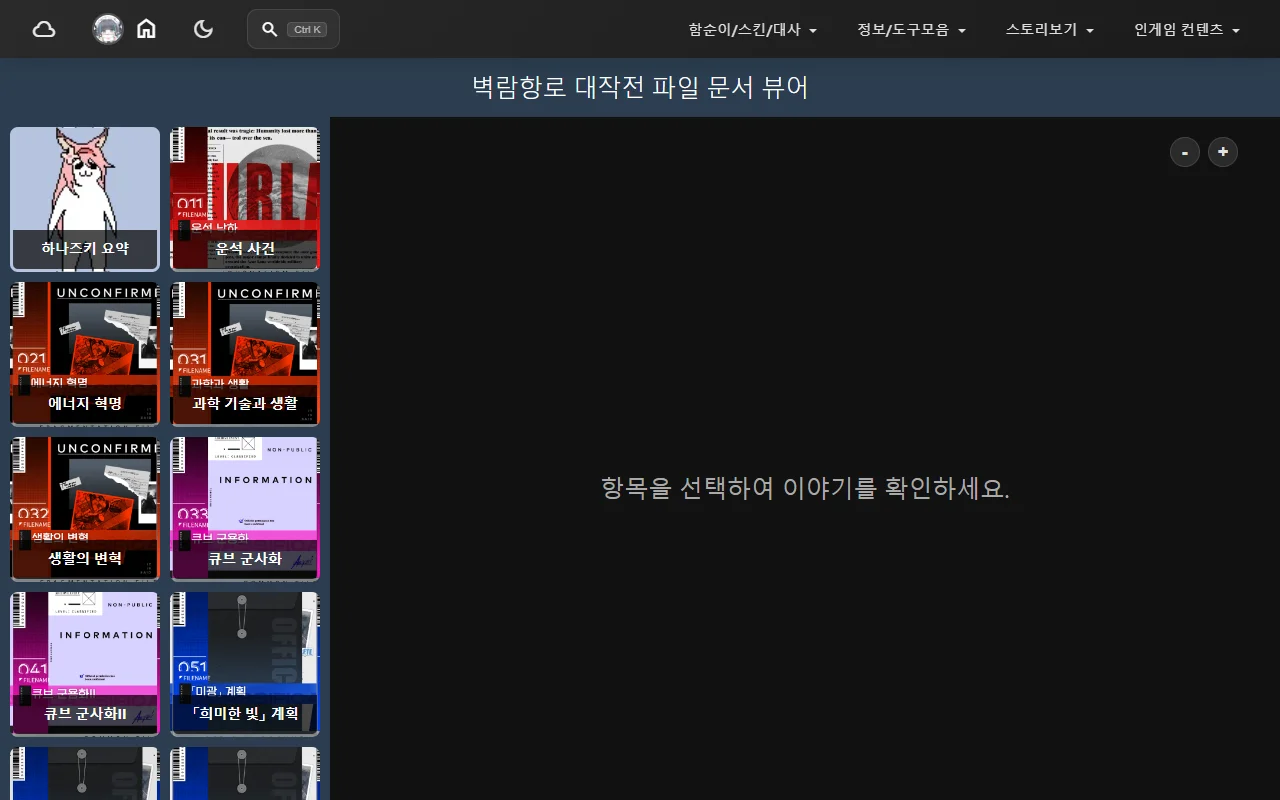Open the Ctrl K search box
Viewport: 1280px width, 800px height.
(293, 29)
